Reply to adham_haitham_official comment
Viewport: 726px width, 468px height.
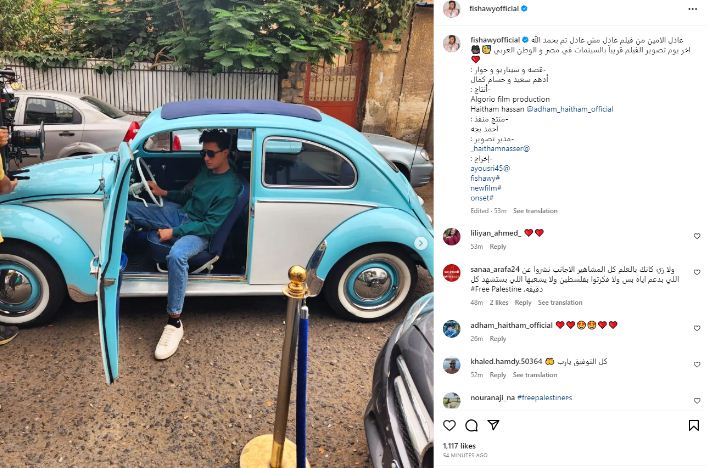(498, 338)
